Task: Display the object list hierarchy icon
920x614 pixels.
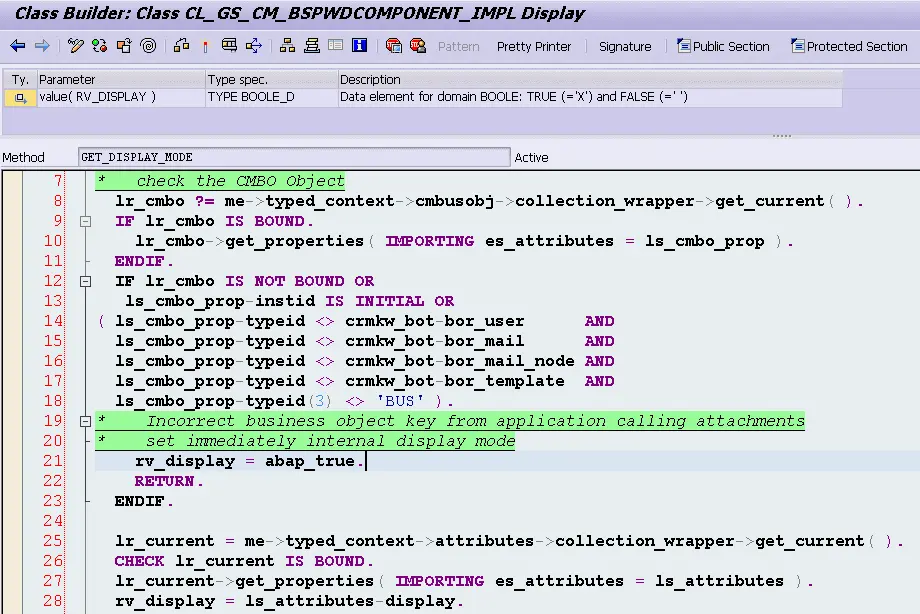Action: pos(288,46)
